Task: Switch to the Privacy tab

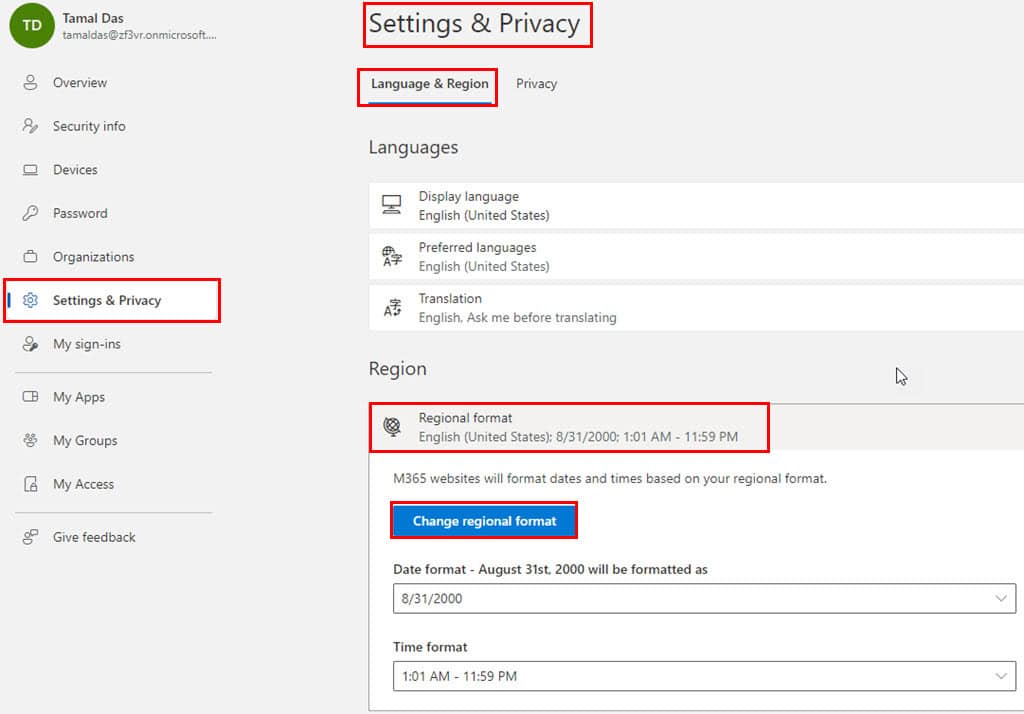Action: (x=537, y=84)
